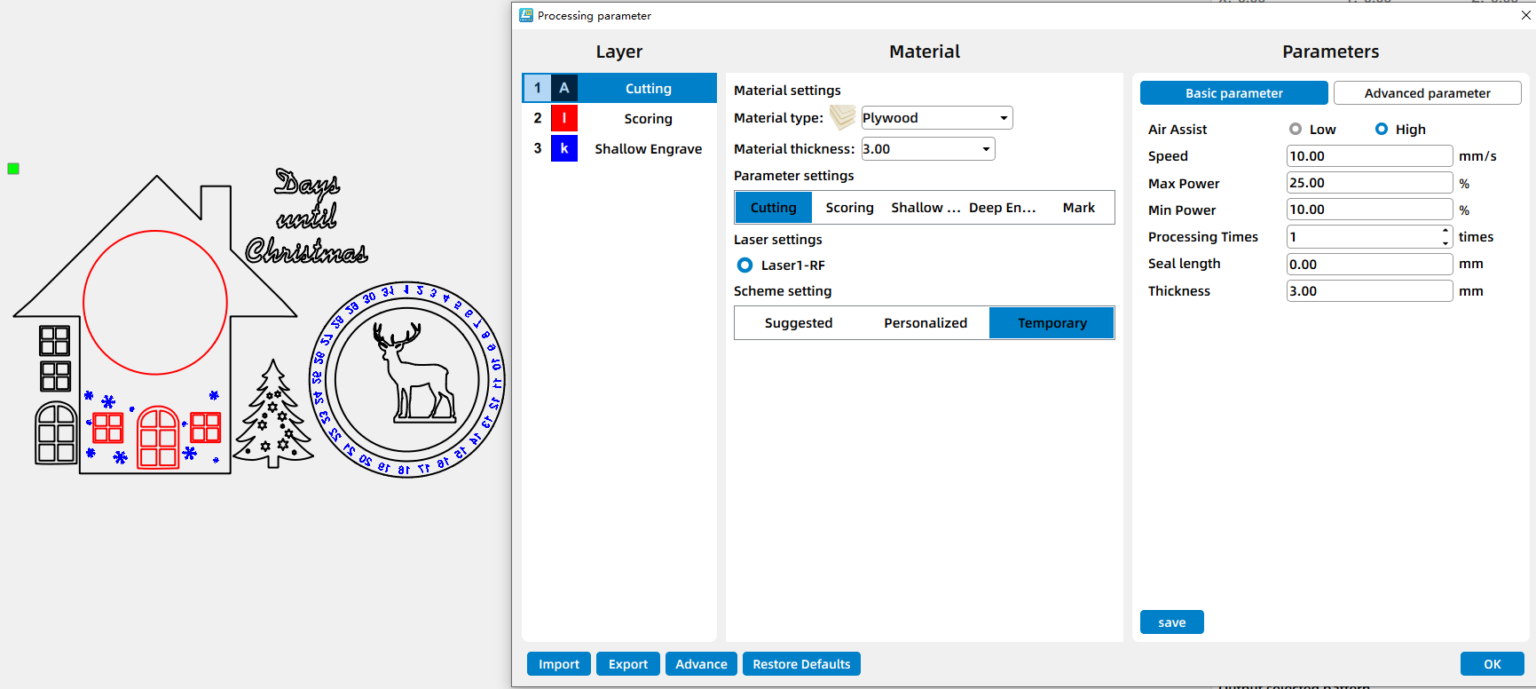Click the Christmas tree graphic on canvas
The image size is (1536, 689).
(273, 415)
